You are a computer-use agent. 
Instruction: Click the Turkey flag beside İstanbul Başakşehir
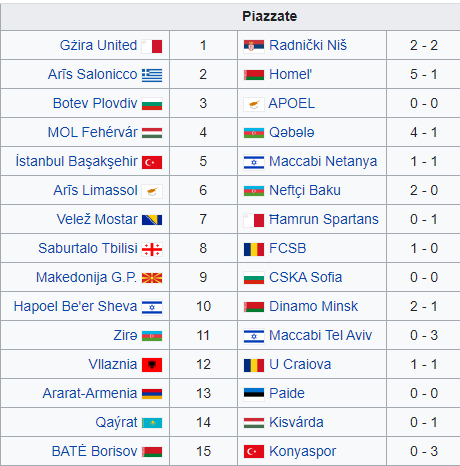[x=152, y=162]
